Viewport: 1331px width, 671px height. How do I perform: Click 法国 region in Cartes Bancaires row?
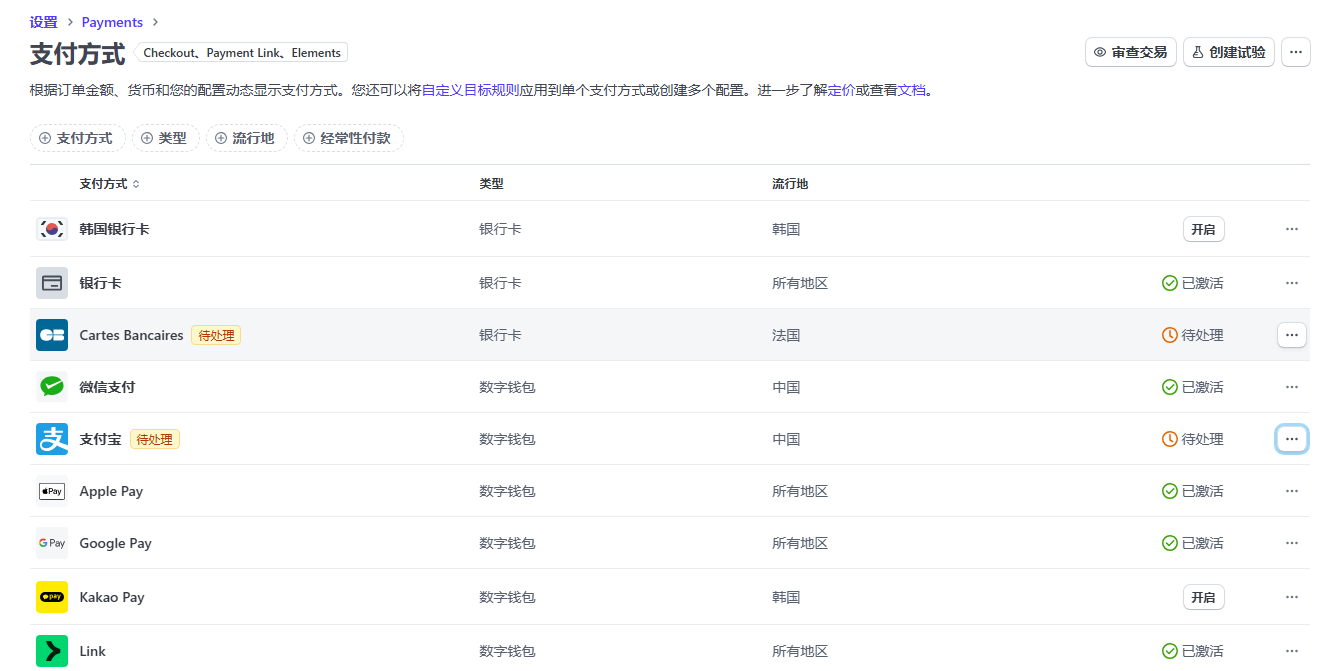pyautogui.click(x=786, y=335)
